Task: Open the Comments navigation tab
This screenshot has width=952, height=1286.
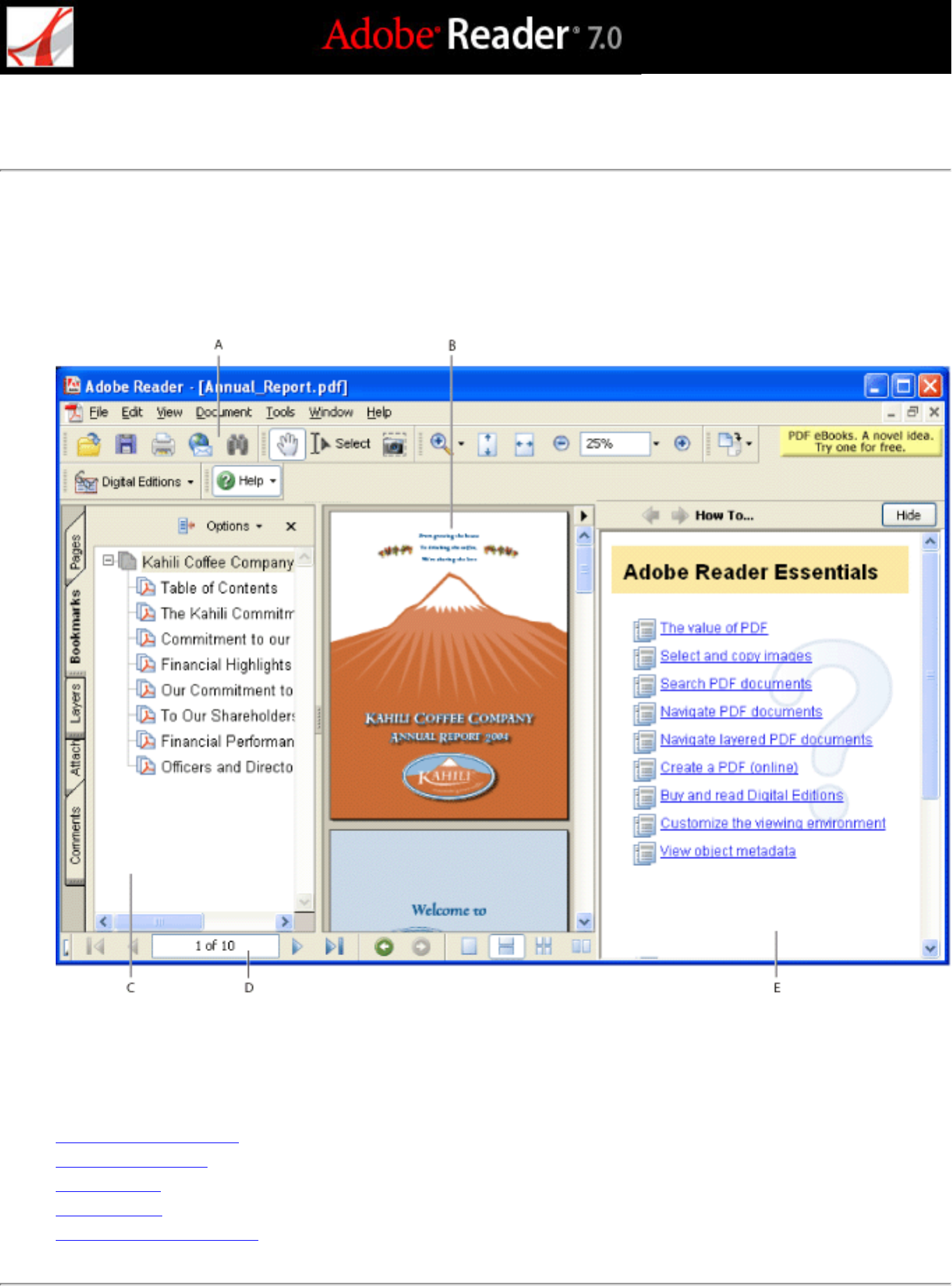Action: (75, 836)
